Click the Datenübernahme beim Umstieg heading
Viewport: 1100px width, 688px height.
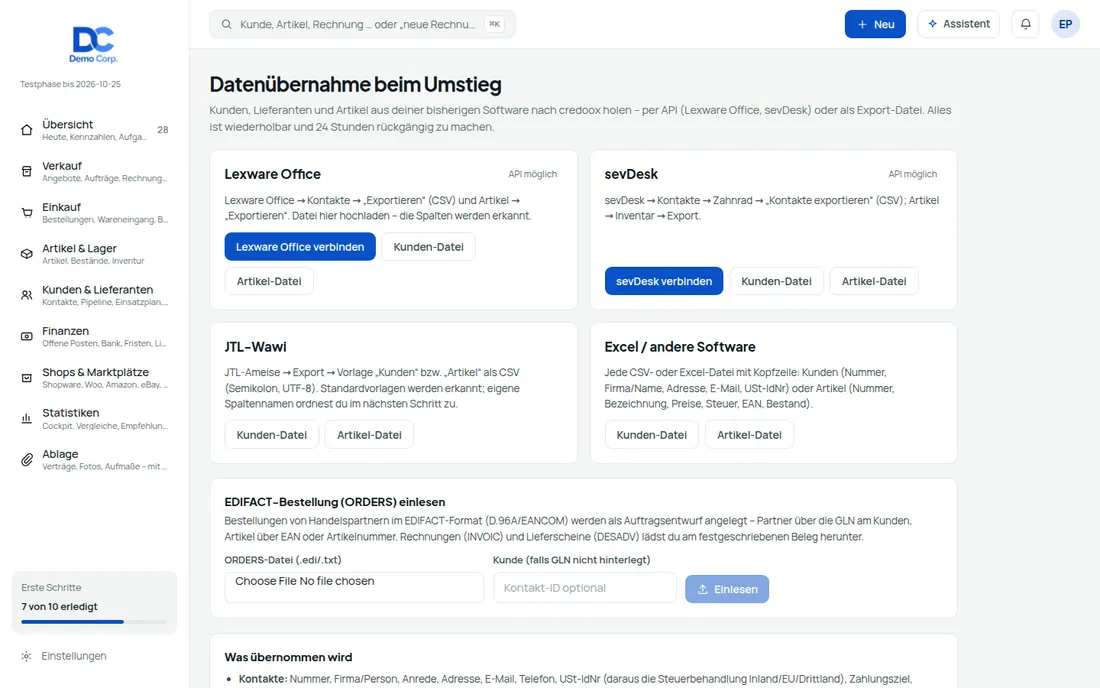[x=355, y=84]
